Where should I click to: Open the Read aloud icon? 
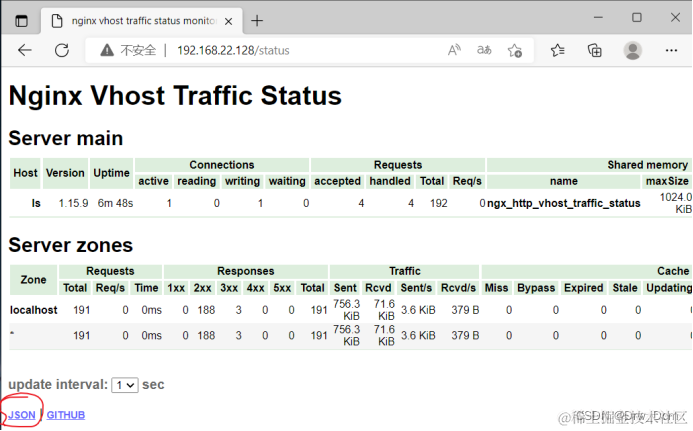(454, 50)
